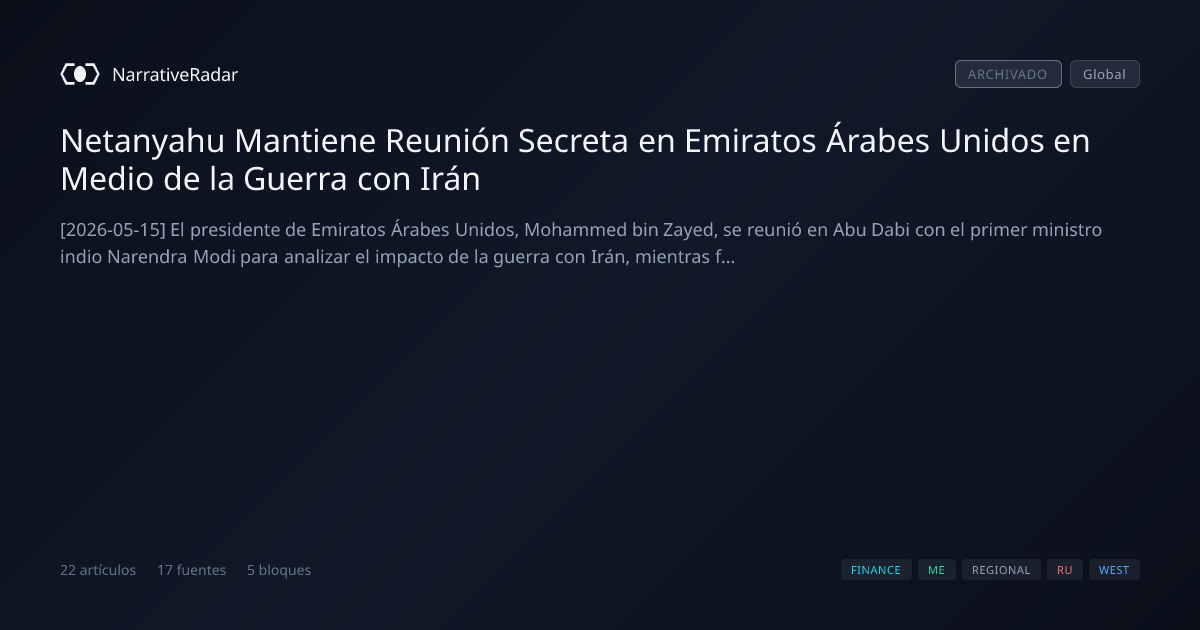Filter by the FINANCE tag
The height and width of the screenshot is (630, 1200).
(876, 570)
